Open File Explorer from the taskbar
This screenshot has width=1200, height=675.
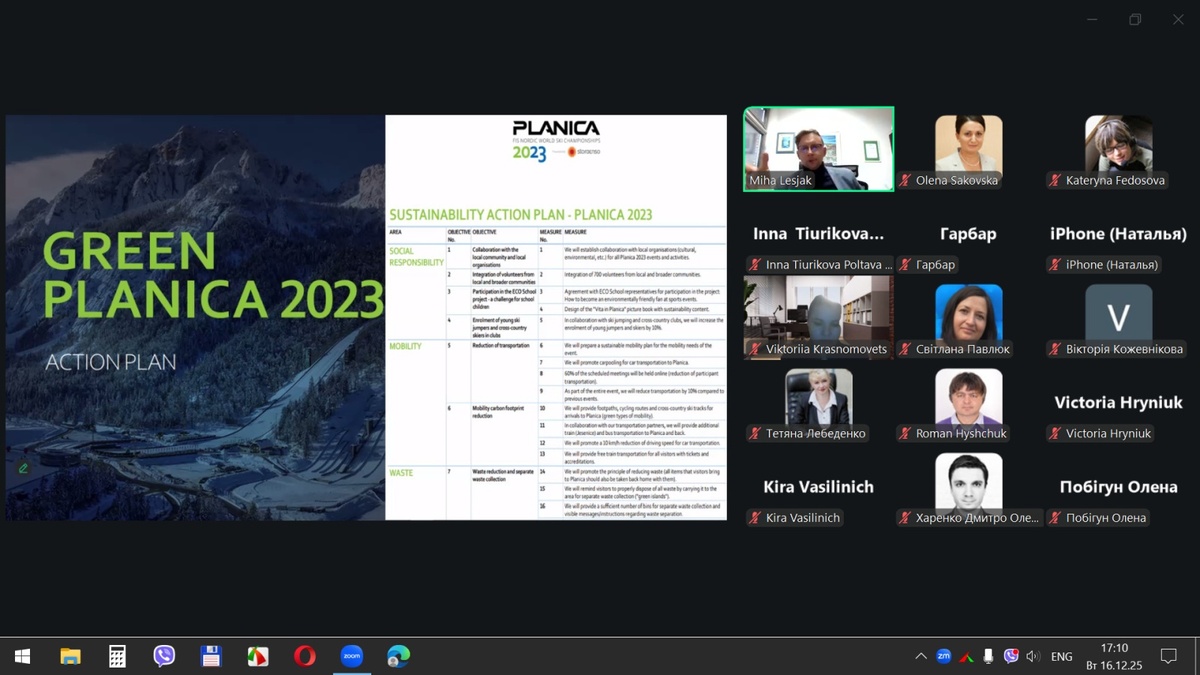coord(70,656)
